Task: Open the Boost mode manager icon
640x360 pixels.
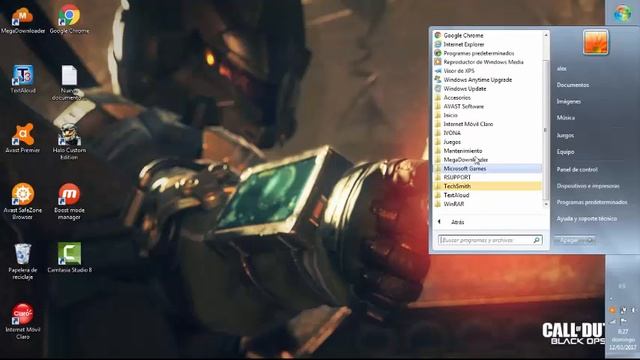Action: pos(69,202)
